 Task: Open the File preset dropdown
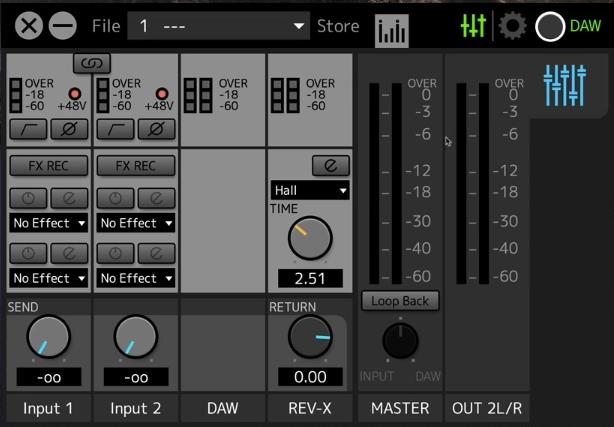(220, 27)
